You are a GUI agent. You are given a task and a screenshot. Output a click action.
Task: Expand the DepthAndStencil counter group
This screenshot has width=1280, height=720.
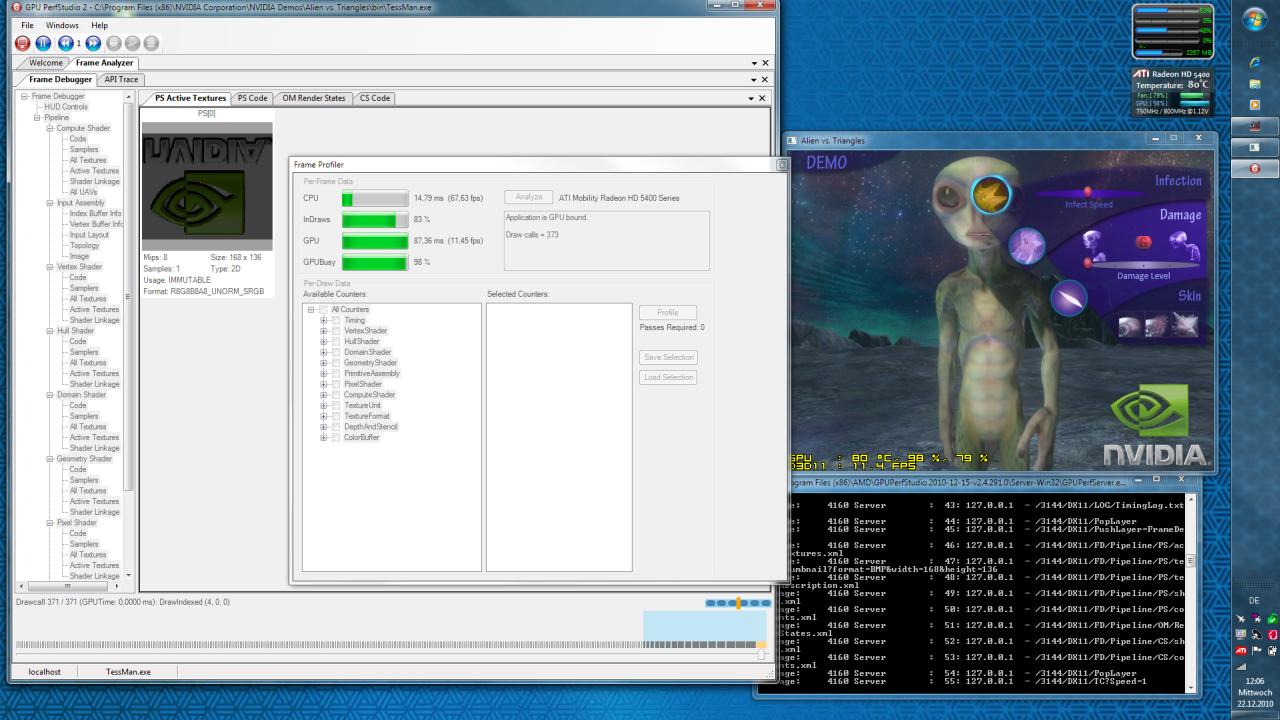324,427
